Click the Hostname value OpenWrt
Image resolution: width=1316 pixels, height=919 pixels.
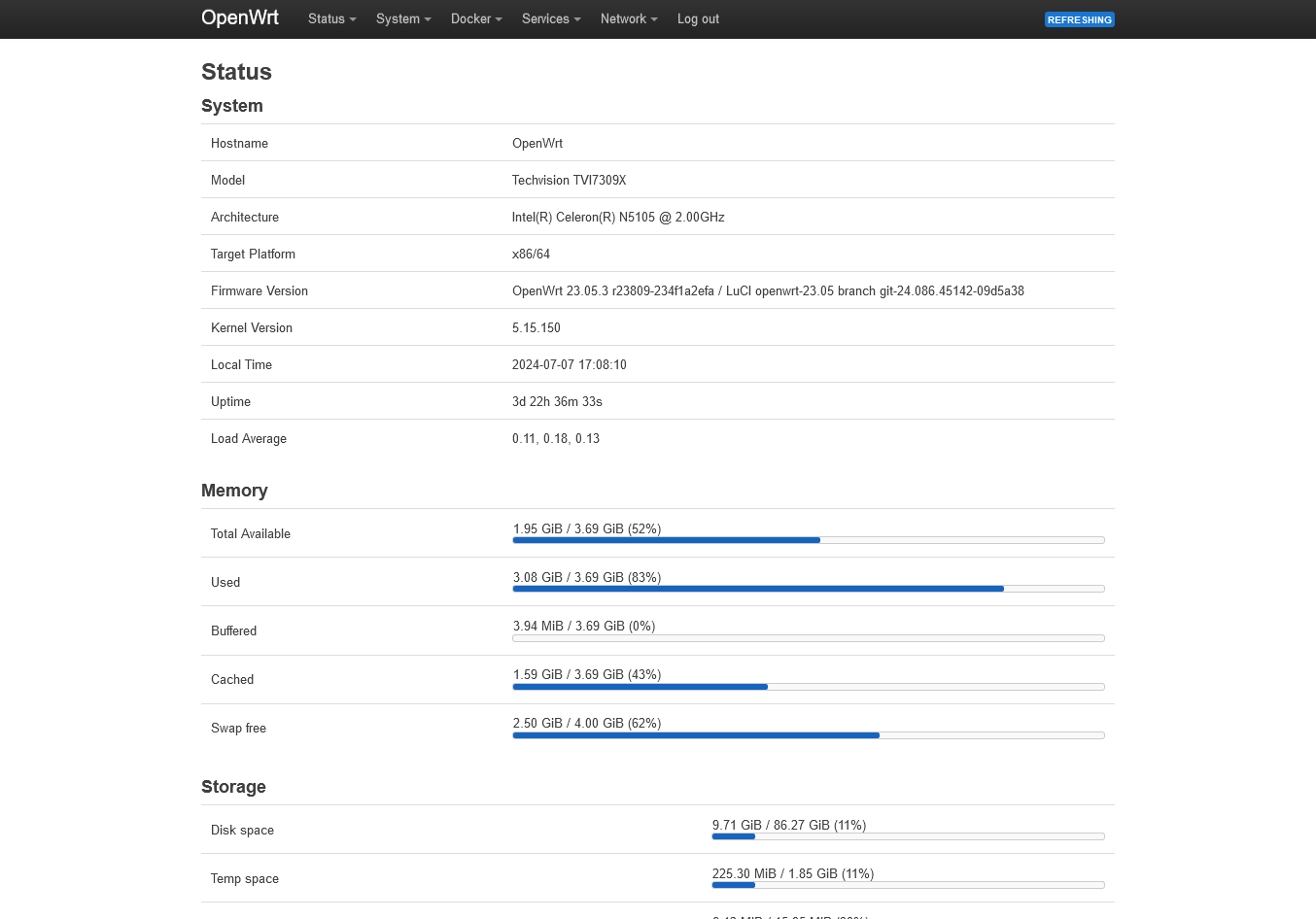pos(537,143)
